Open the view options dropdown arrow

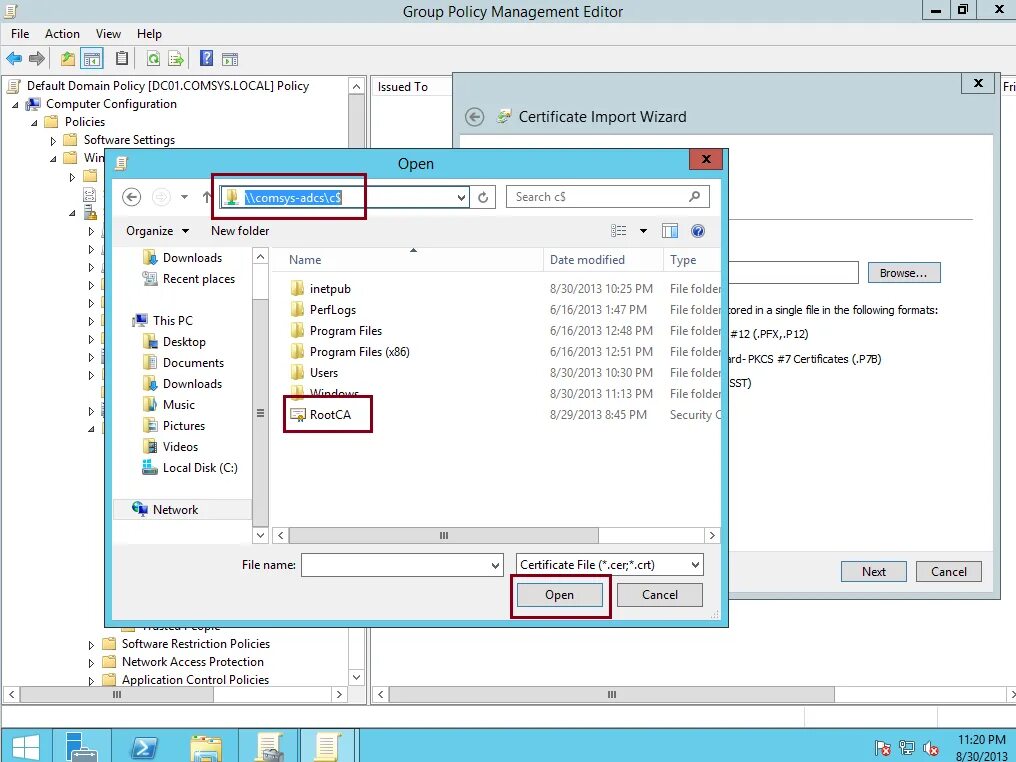point(643,231)
